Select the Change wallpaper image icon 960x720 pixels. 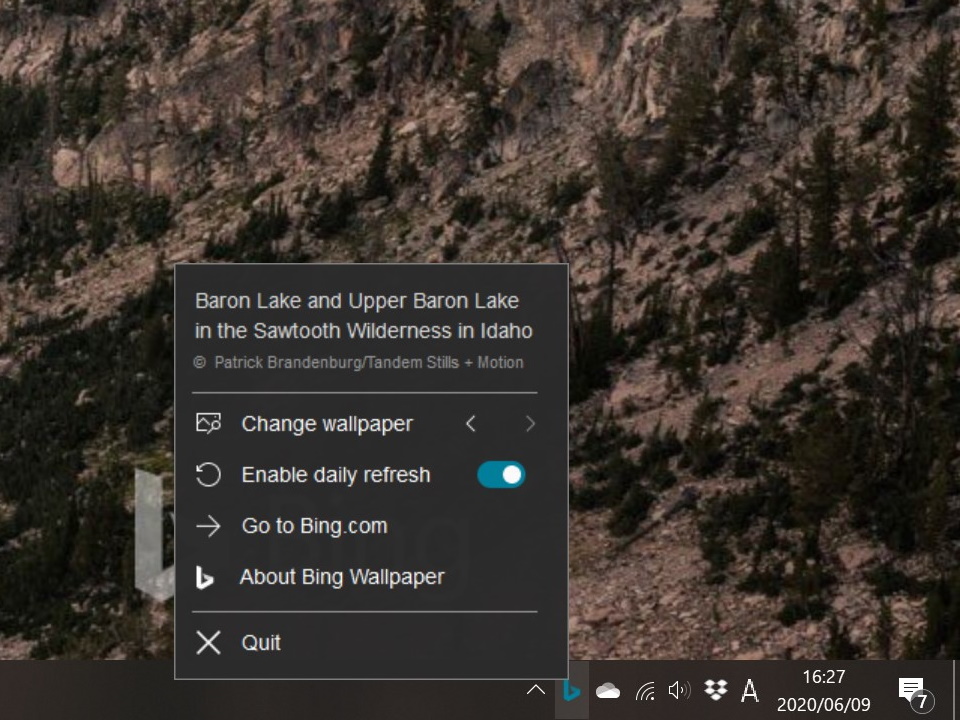[x=208, y=423]
